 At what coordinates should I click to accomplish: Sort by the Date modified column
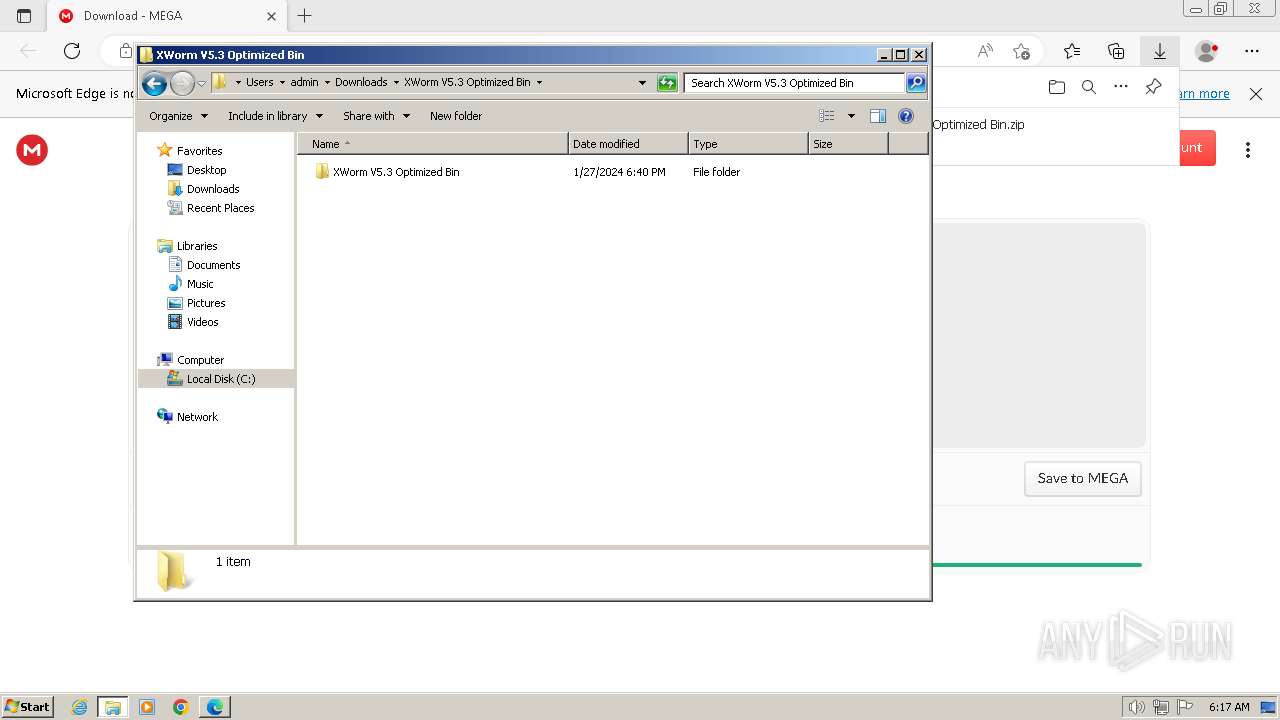coord(628,144)
